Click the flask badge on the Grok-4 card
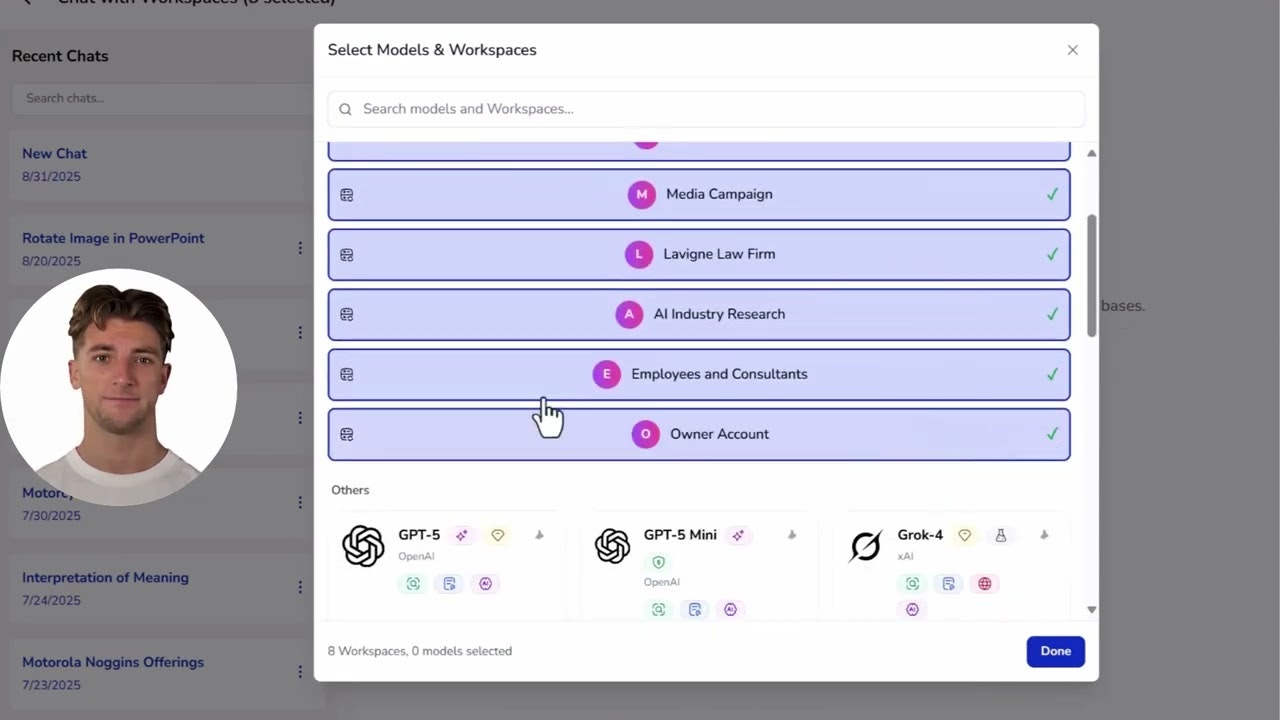Viewport: 1280px width, 720px height. point(1001,535)
